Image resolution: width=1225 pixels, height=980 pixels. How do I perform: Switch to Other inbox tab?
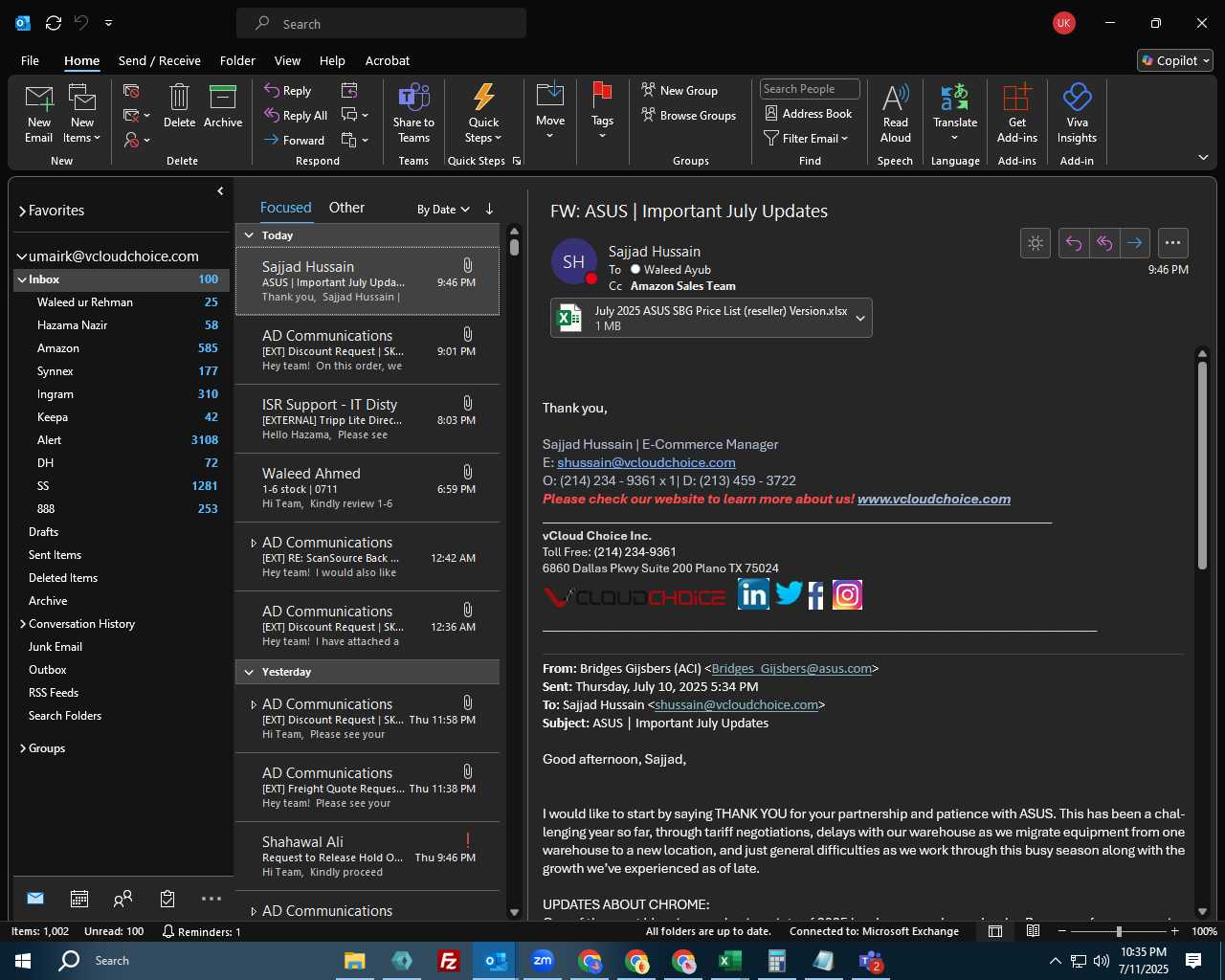pyautogui.click(x=346, y=208)
